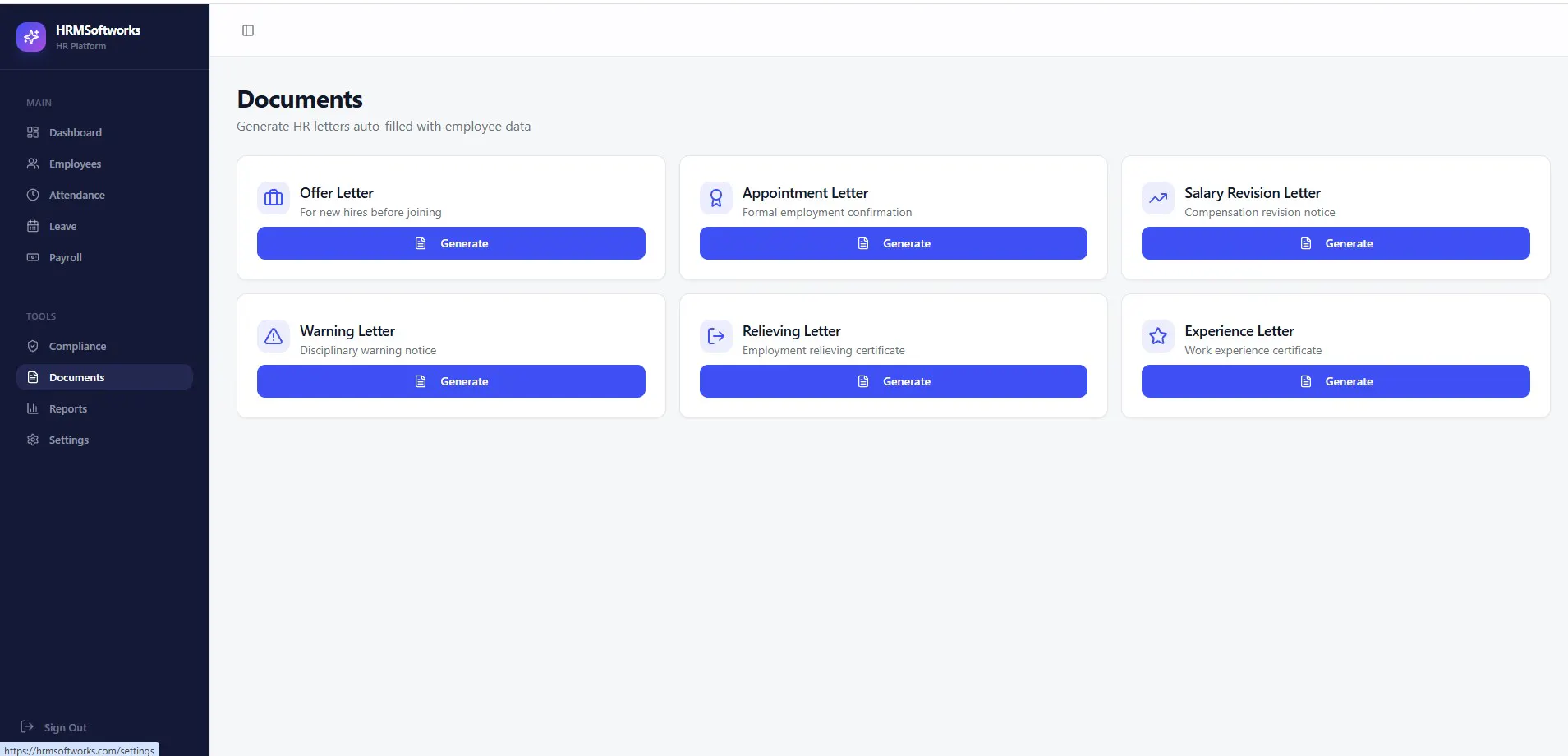This screenshot has height=756, width=1568.
Task: Generate an Experience Letter
Action: click(1336, 381)
